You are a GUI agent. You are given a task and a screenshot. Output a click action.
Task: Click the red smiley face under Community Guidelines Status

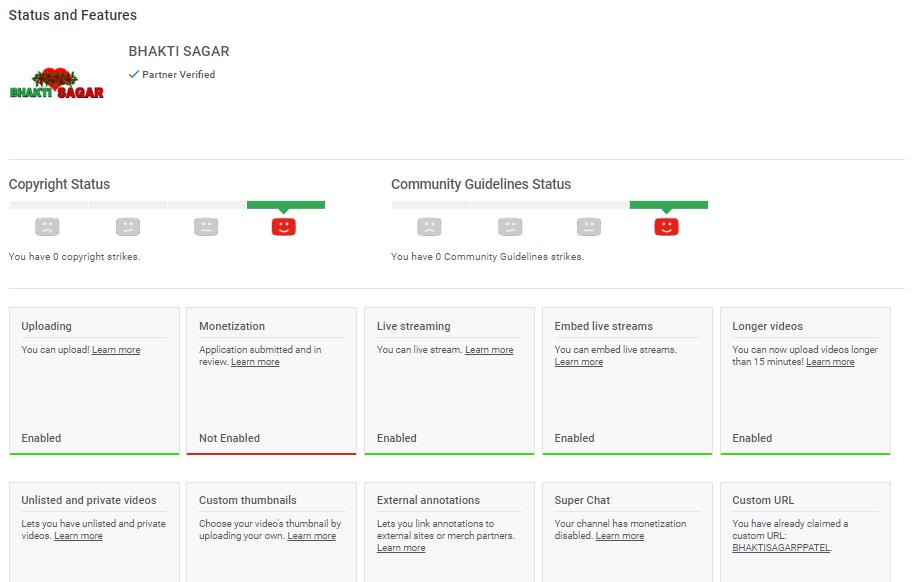coord(666,226)
